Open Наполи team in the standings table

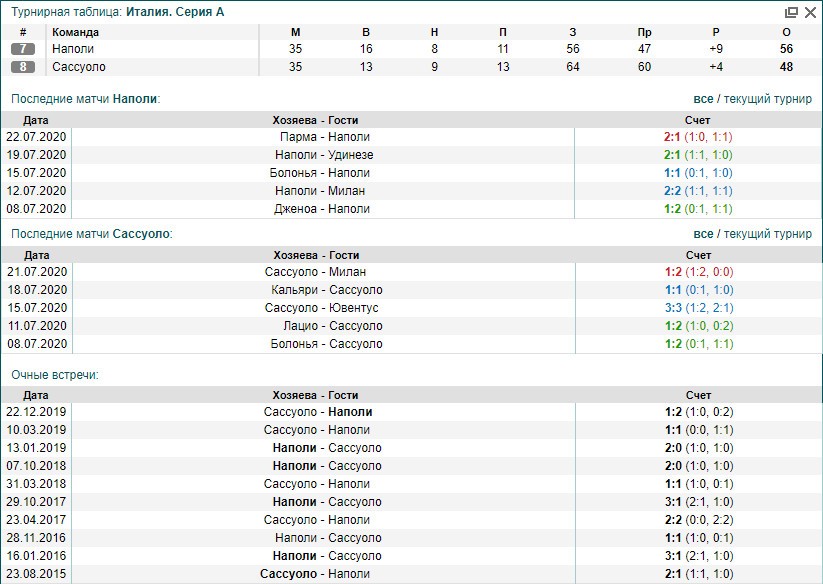[73, 49]
